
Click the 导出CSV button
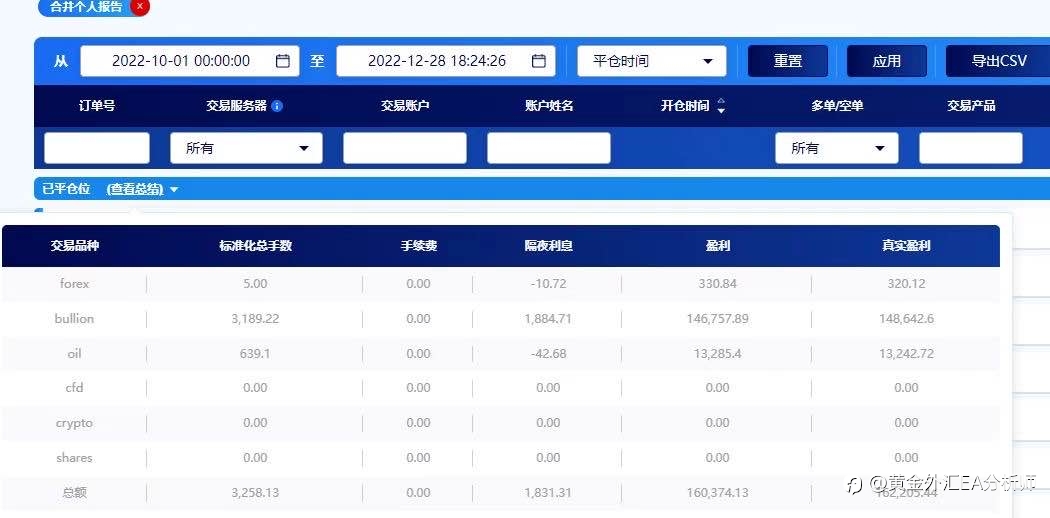(998, 61)
